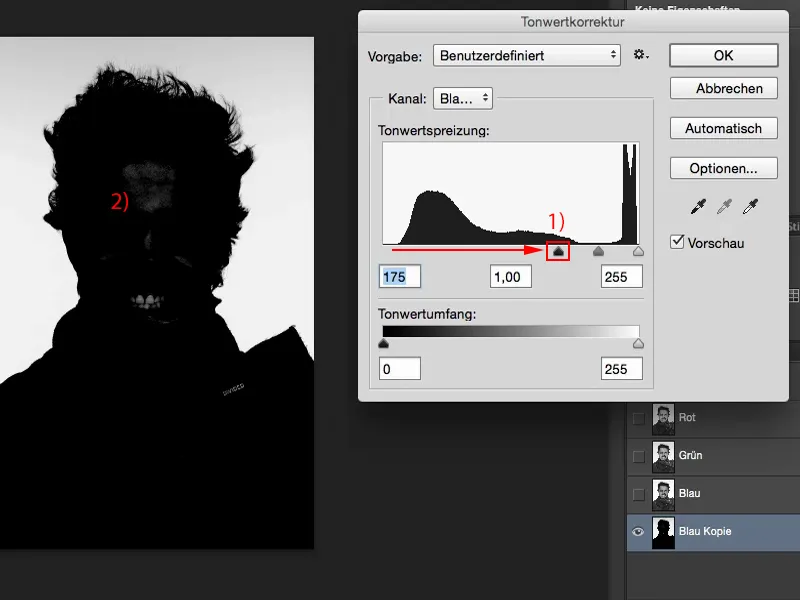Click the histogram in Tonwertspreizung

pos(511,193)
